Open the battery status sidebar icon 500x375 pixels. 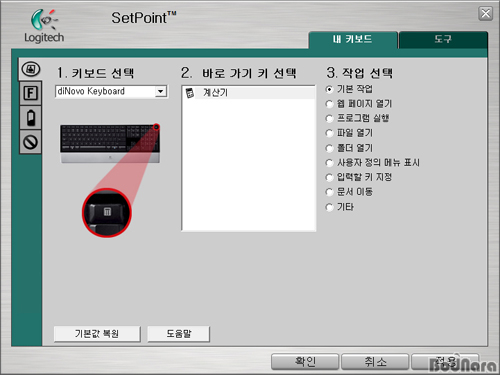pos(30,118)
